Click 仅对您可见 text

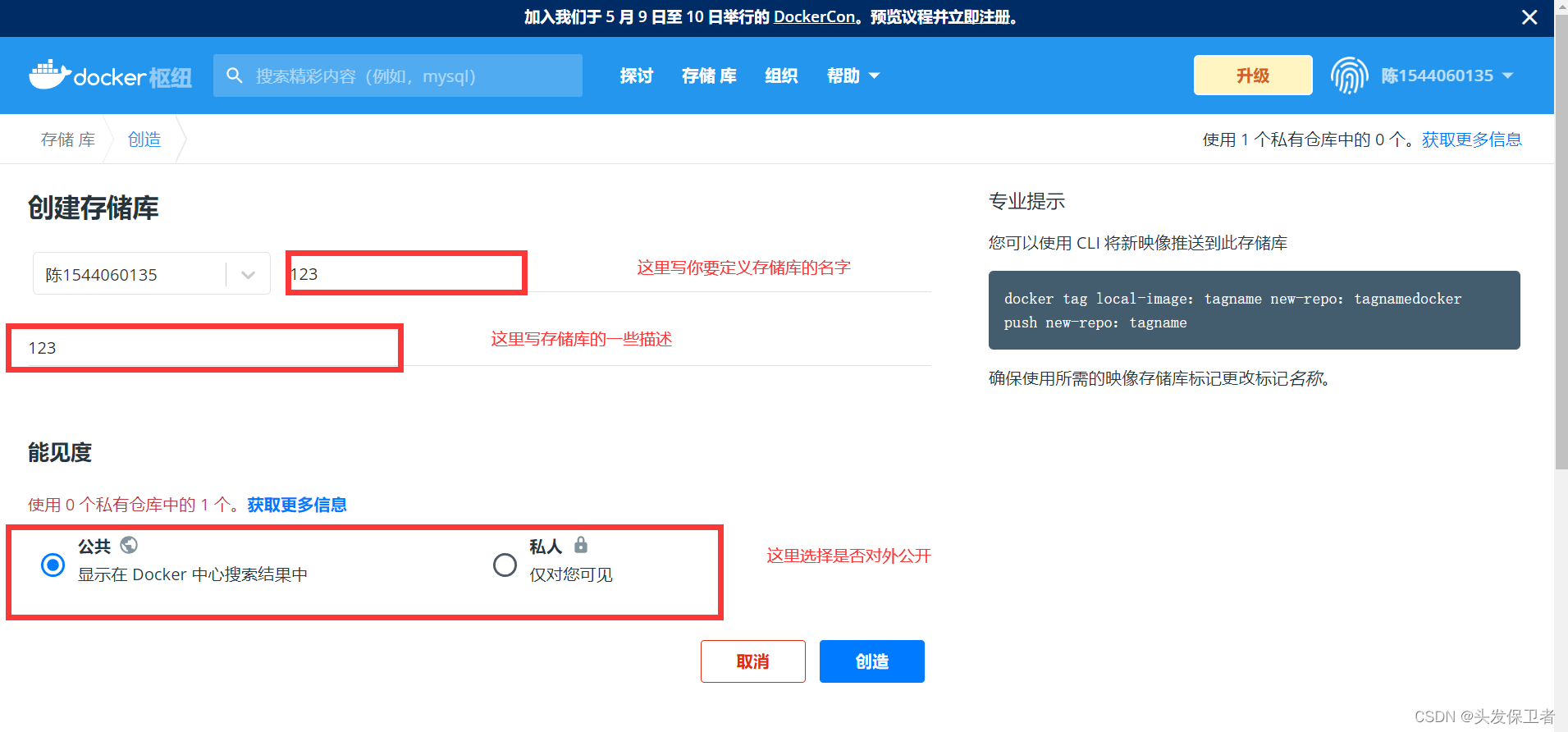tap(571, 574)
